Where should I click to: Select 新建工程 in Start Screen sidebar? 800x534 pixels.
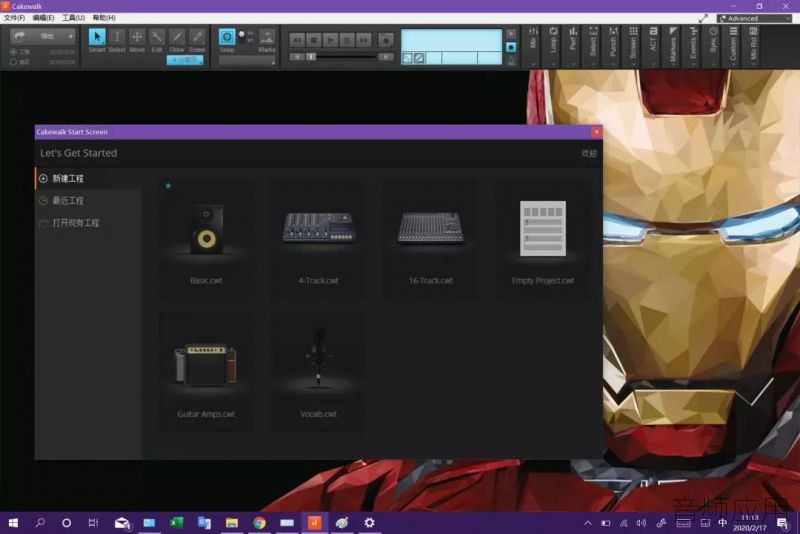pos(88,179)
